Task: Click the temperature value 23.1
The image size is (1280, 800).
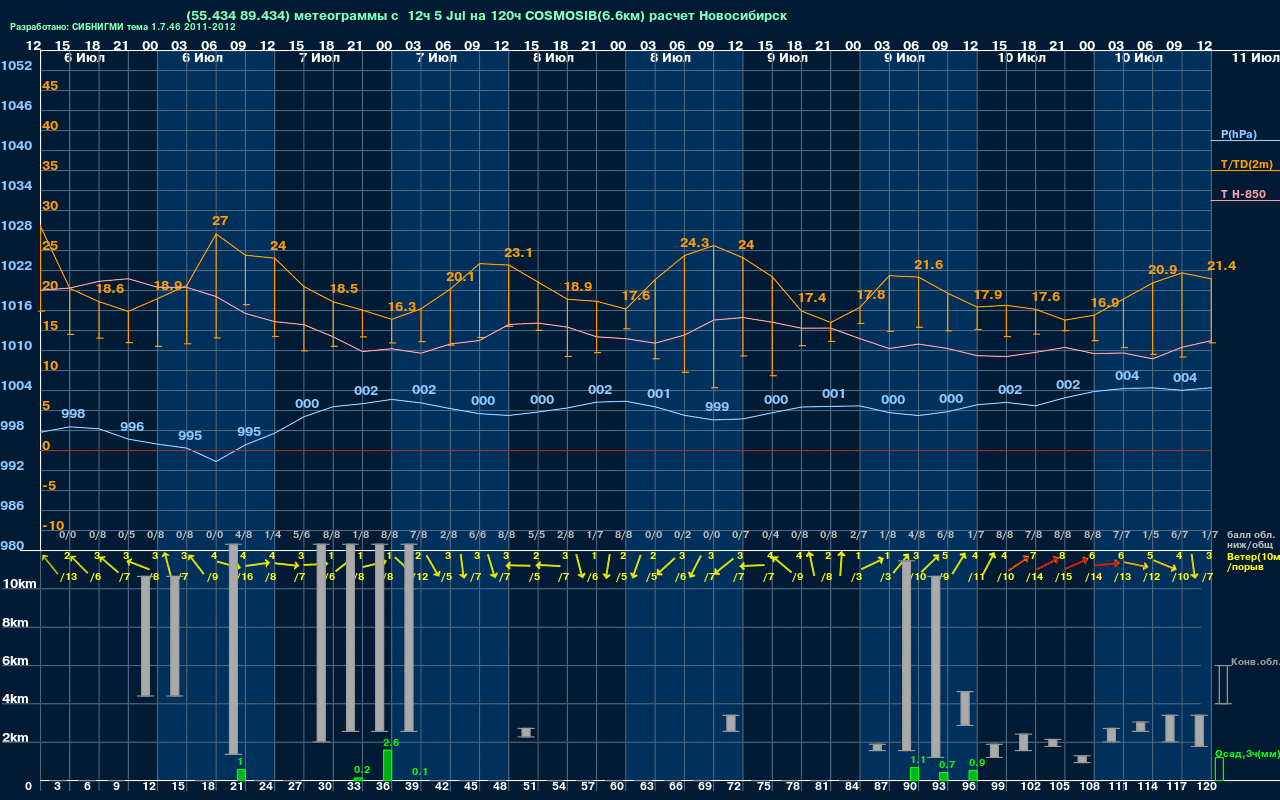Action: (x=518, y=253)
